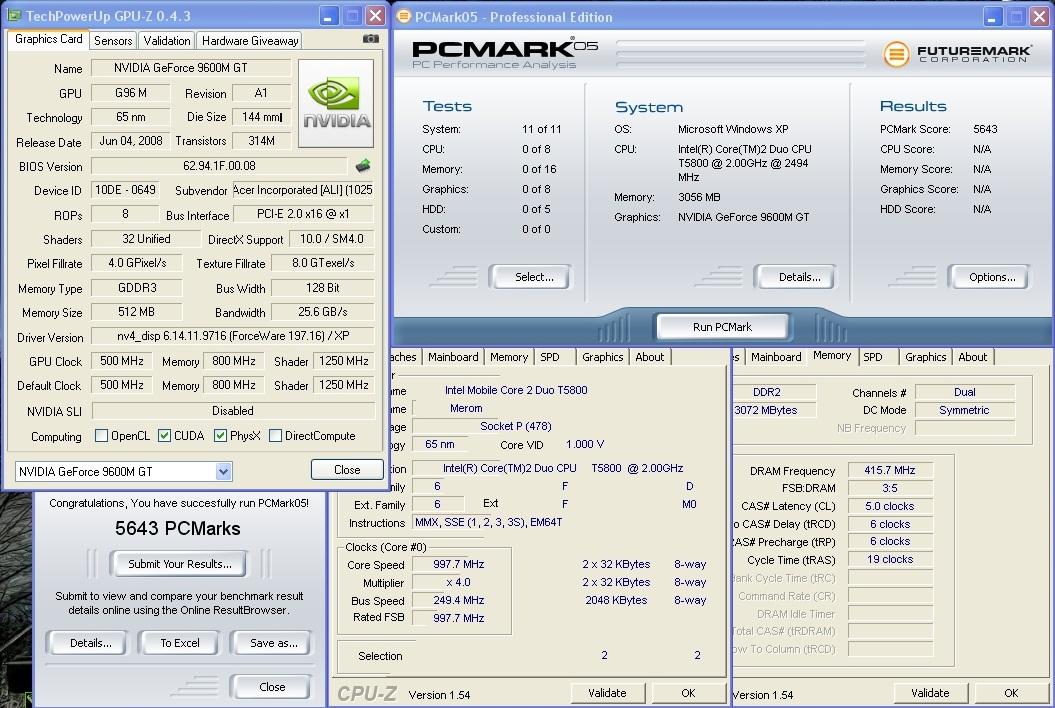The width and height of the screenshot is (1055, 708).
Task: Click the Channels # Dual value
Action: [x=964, y=392]
